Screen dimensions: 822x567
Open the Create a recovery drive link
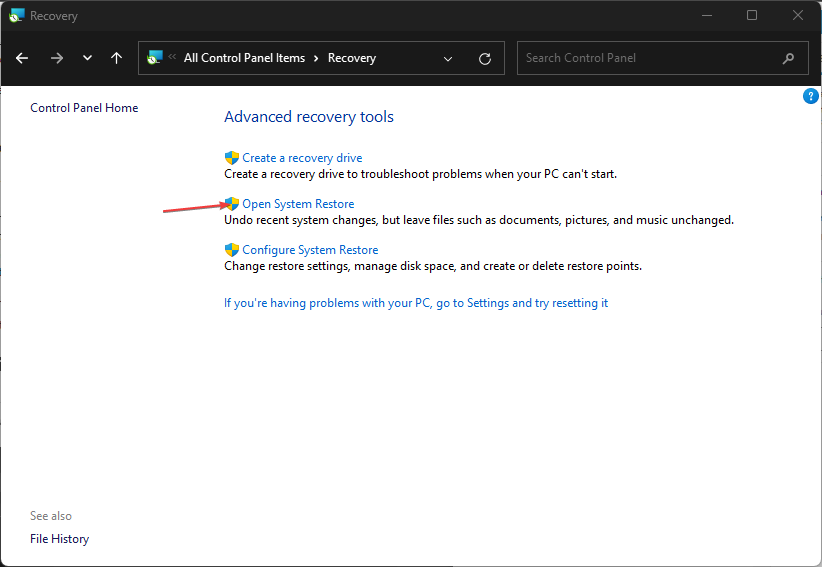tap(302, 158)
